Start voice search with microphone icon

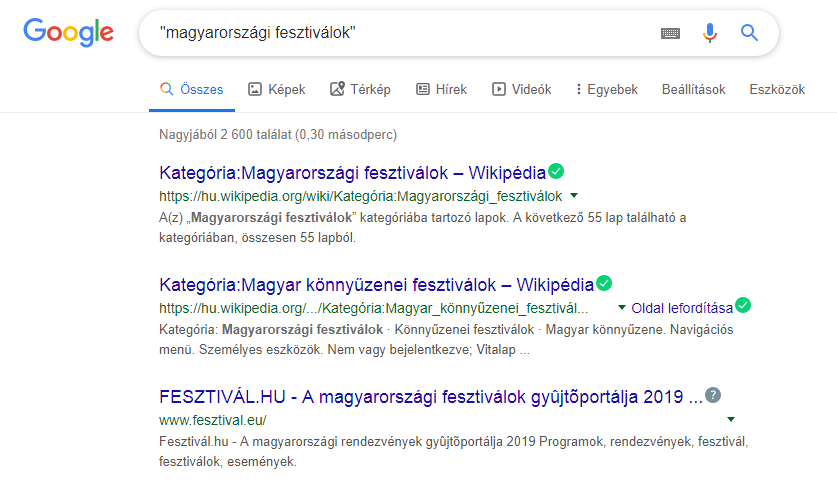coord(709,33)
